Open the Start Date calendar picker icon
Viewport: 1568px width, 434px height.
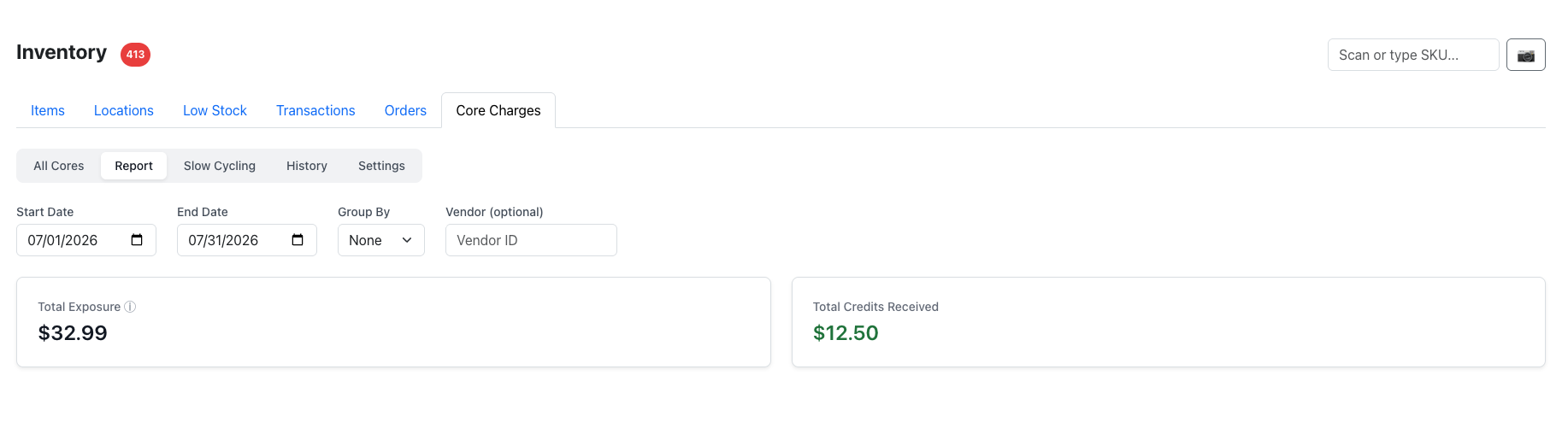137,240
